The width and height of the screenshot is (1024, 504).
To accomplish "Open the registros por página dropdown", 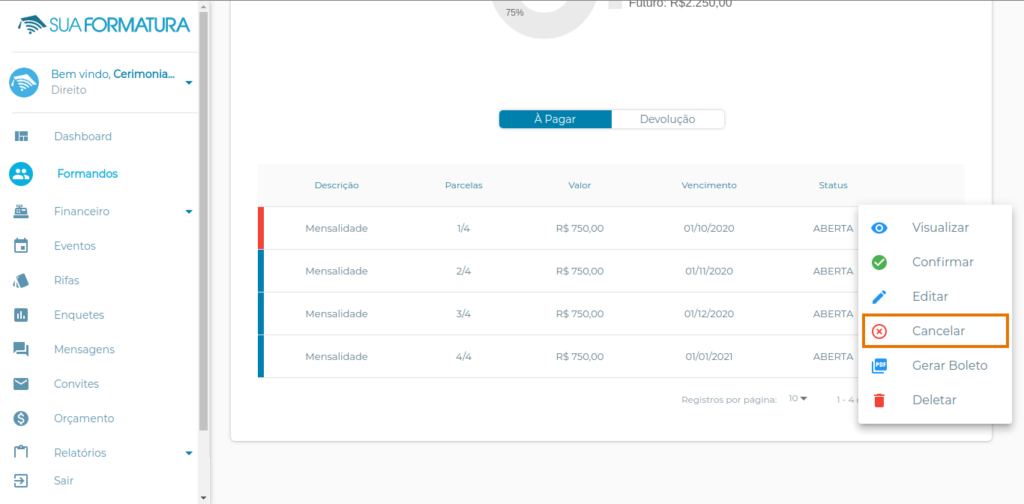I will click(797, 399).
